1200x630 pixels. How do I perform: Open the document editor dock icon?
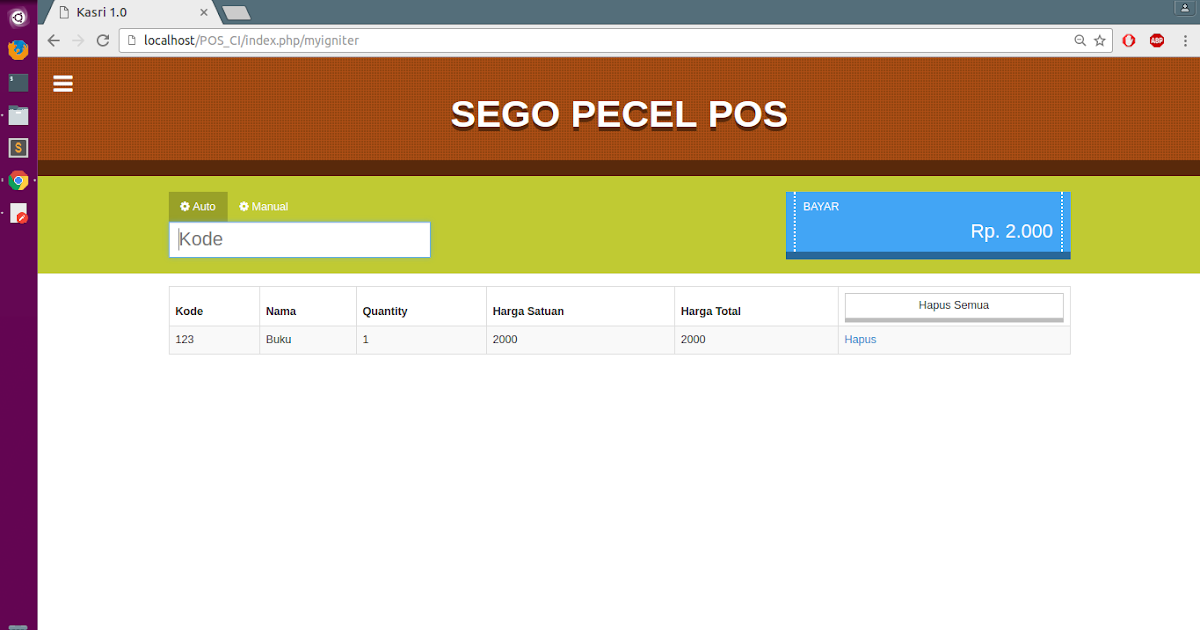pos(18,213)
